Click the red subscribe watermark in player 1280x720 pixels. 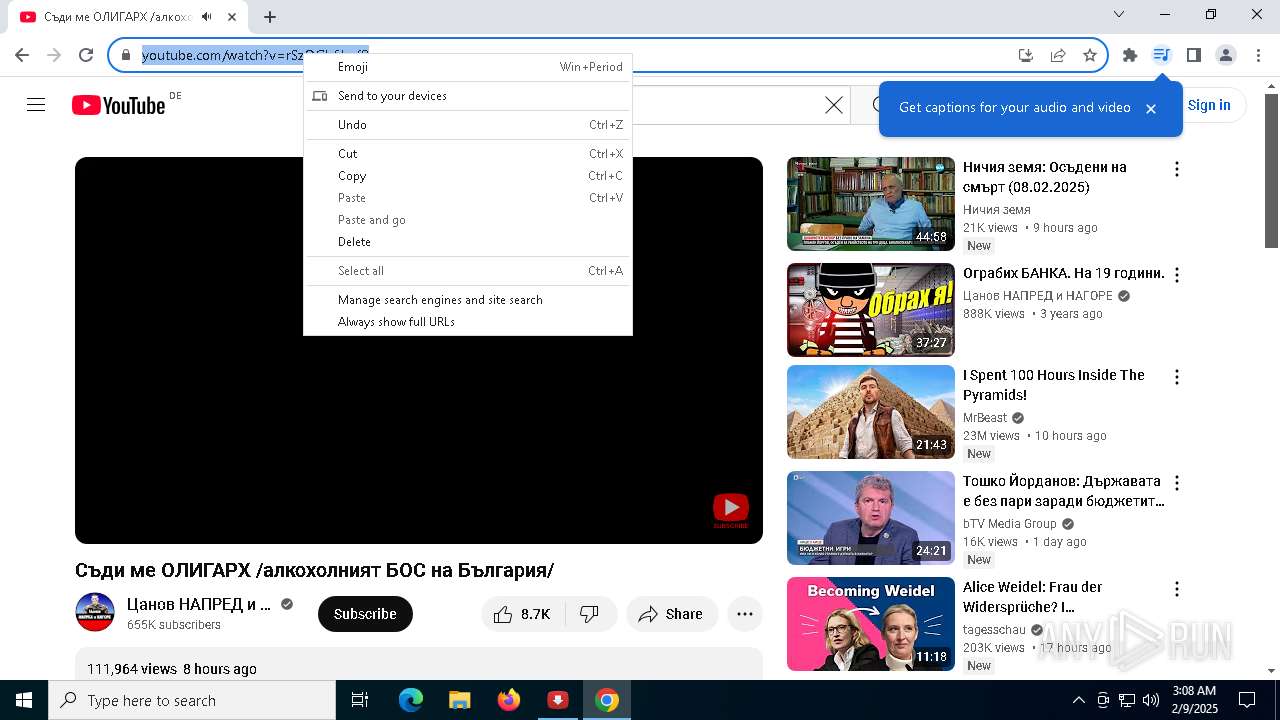(730, 511)
